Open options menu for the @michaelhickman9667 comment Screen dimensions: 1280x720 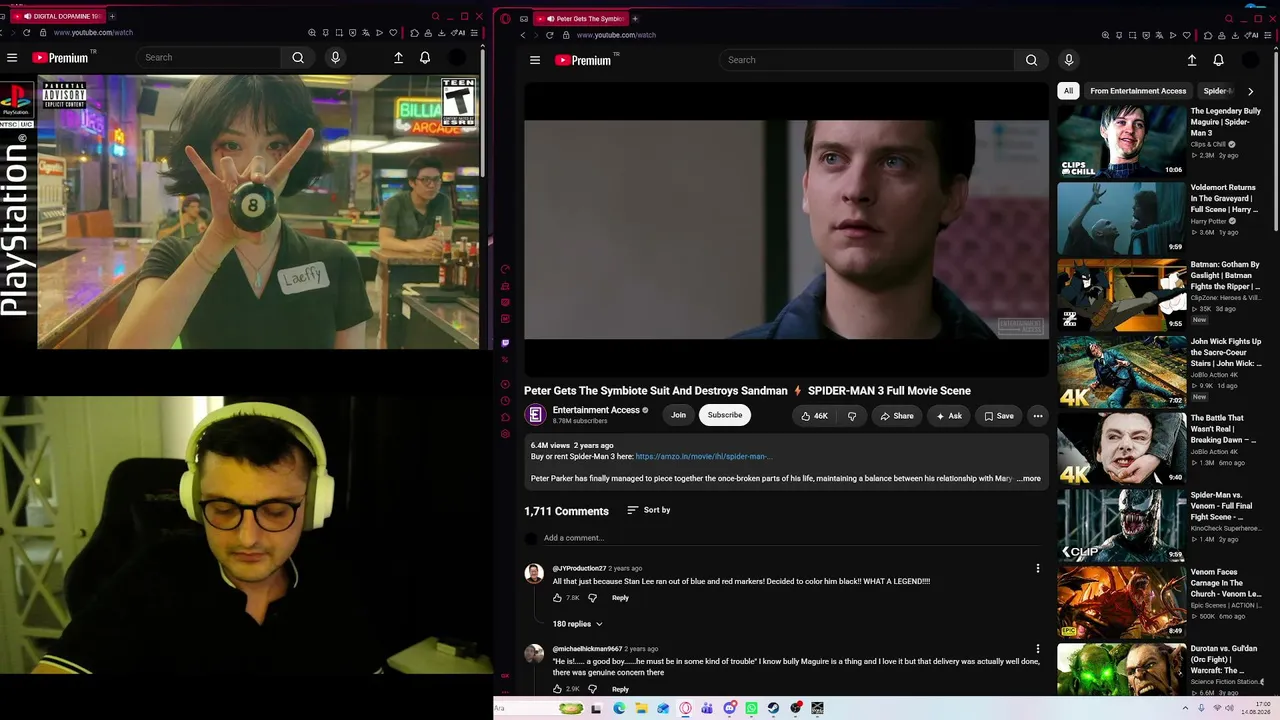click(1037, 650)
